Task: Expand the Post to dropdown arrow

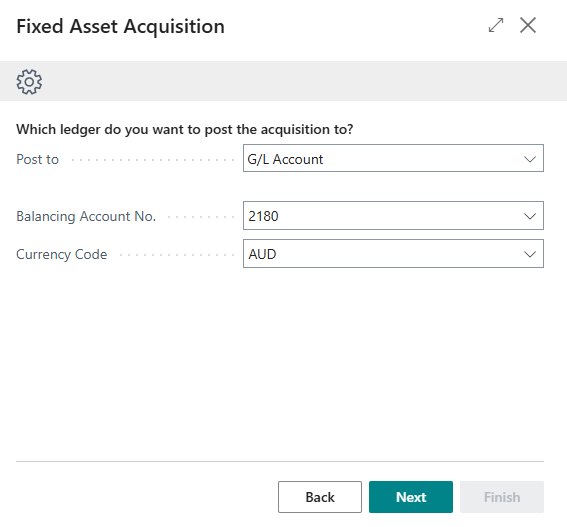Action: tap(530, 159)
